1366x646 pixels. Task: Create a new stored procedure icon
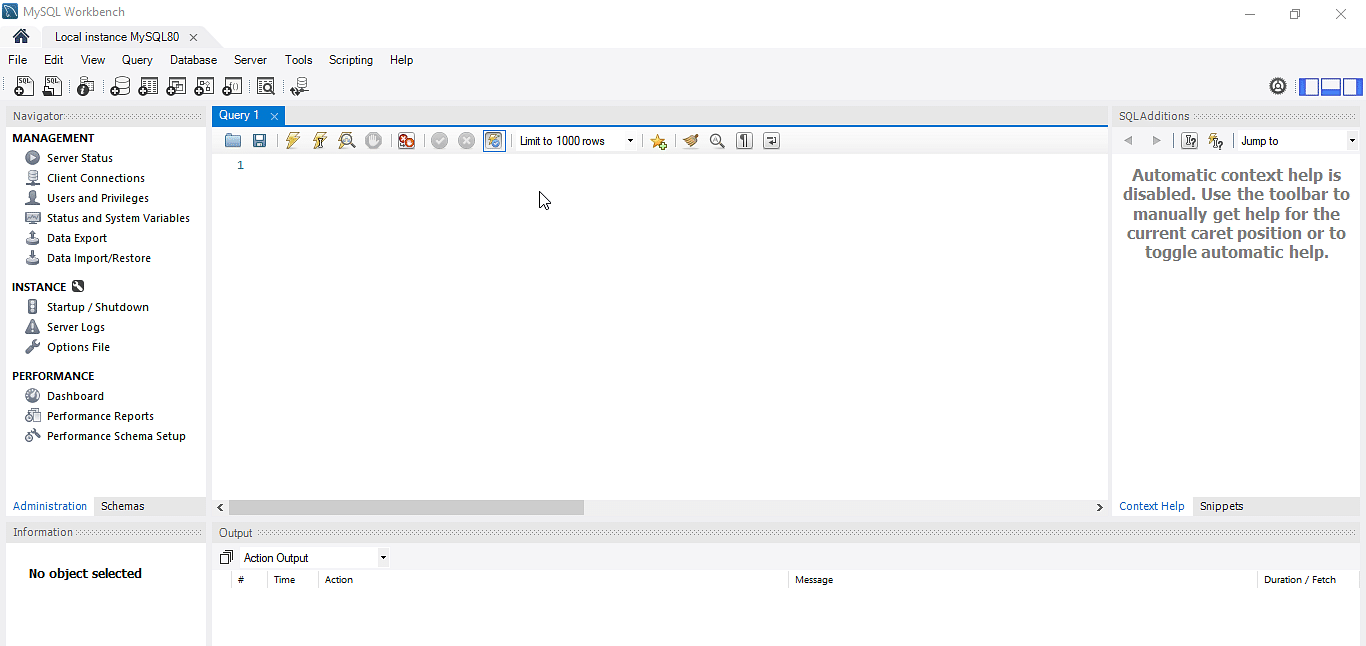coord(204,87)
